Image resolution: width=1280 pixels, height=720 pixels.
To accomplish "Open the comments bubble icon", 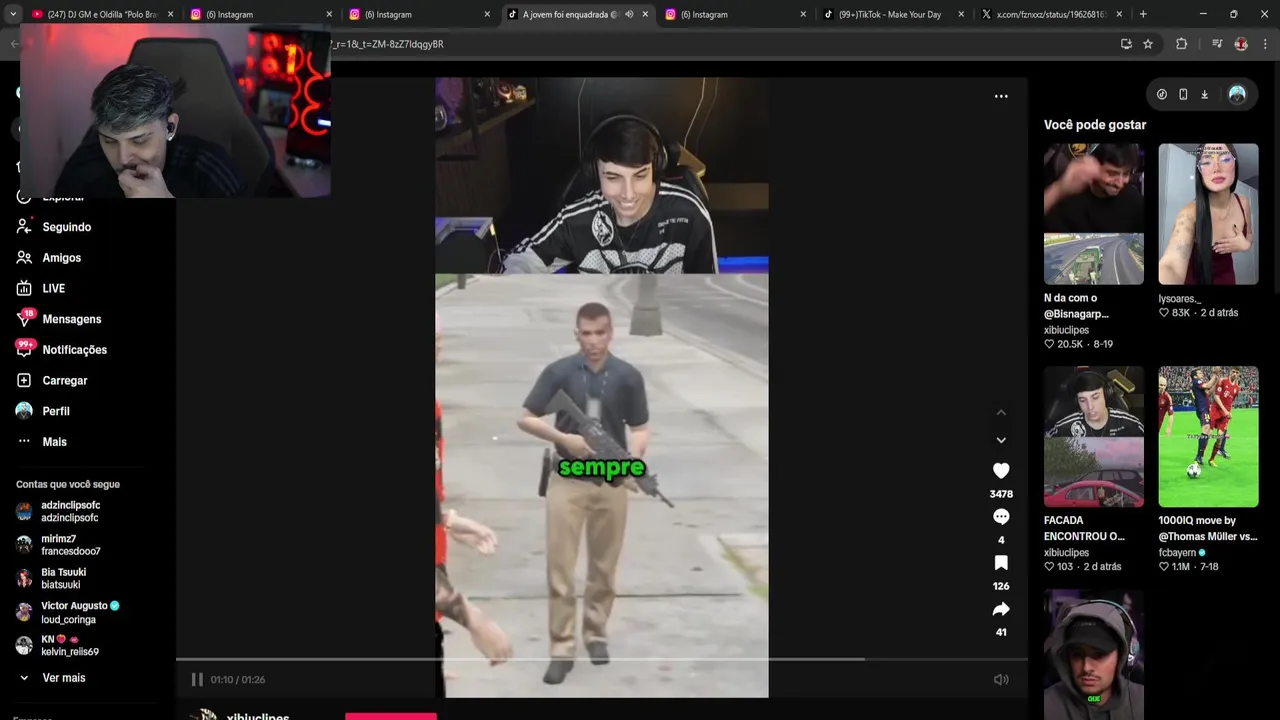I will pyautogui.click(x=1001, y=517).
